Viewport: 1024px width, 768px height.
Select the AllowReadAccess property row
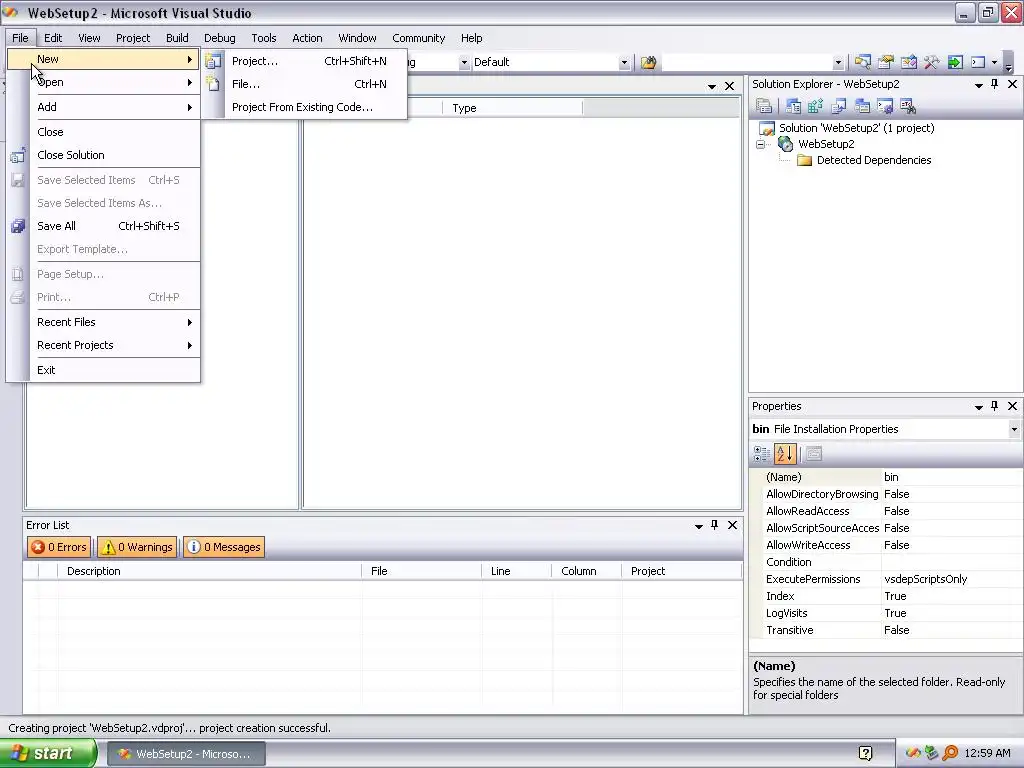tap(886, 511)
